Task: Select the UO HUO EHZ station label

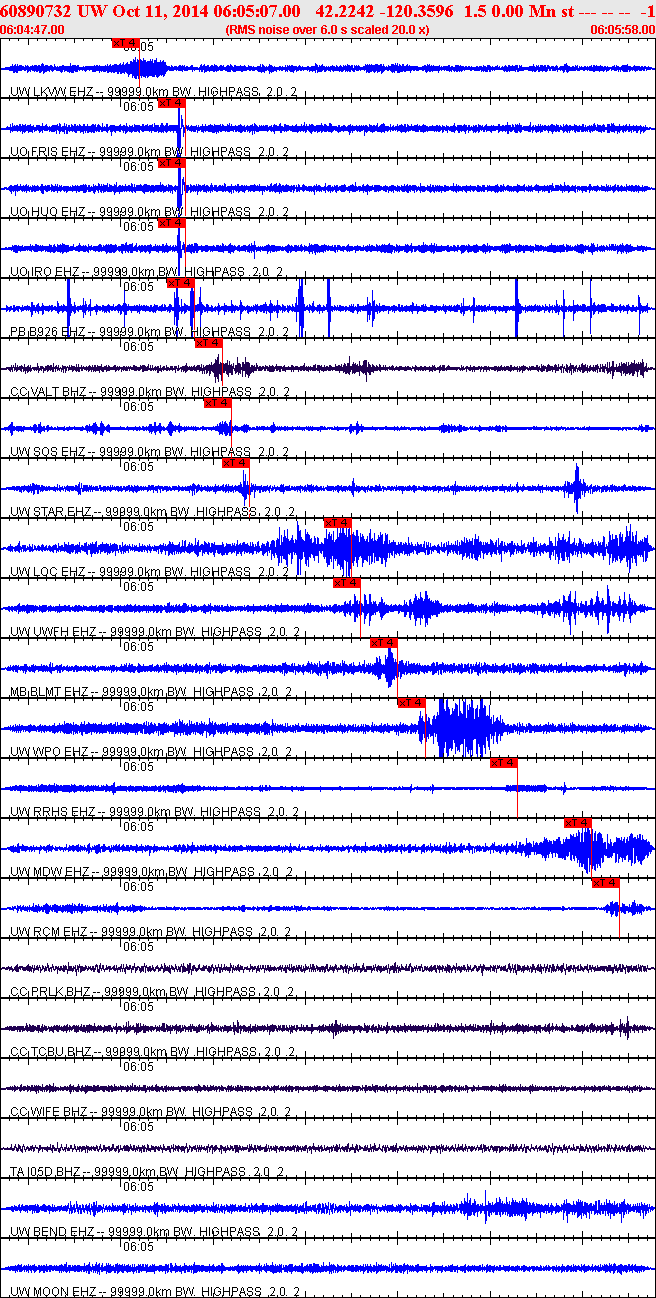Action: click(149, 212)
